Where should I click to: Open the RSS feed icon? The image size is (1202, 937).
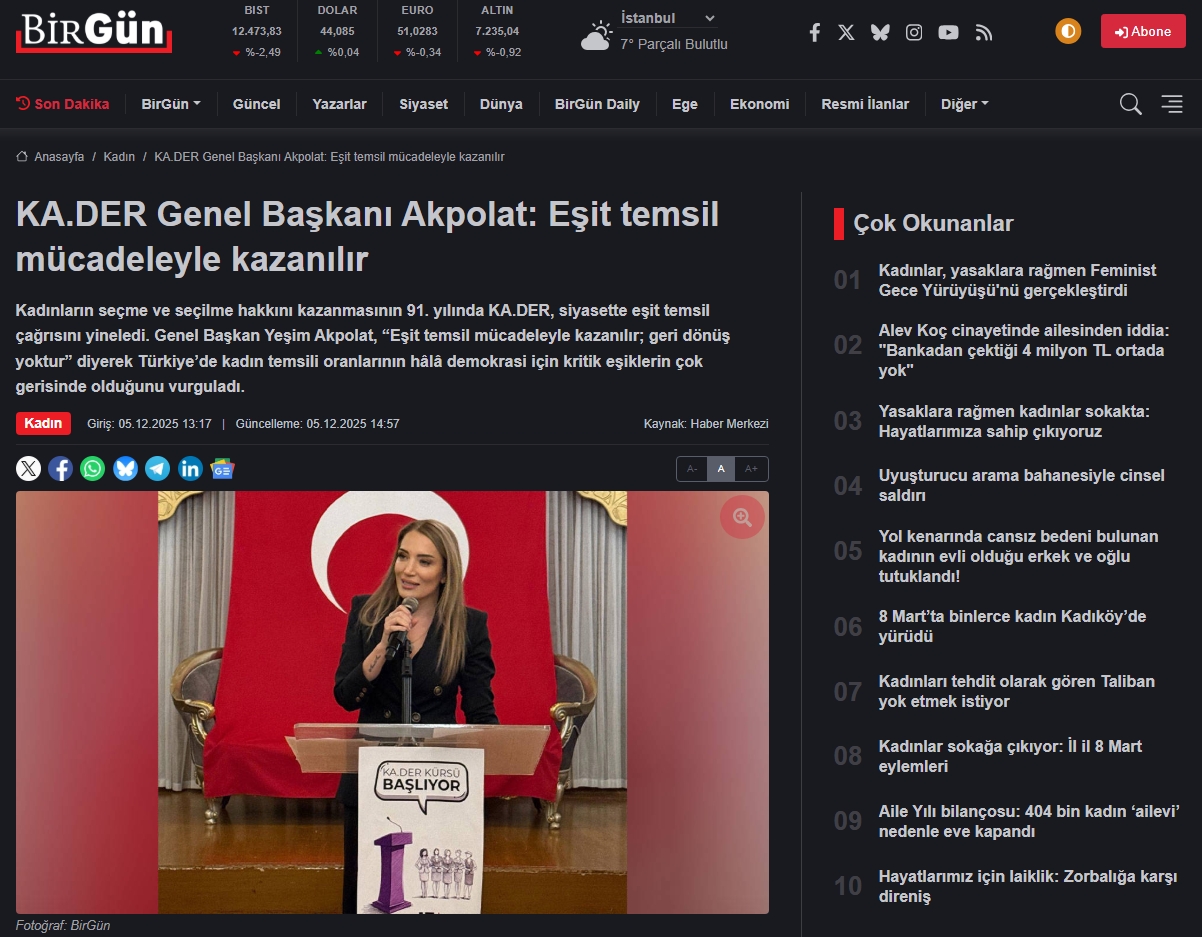click(984, 32)
